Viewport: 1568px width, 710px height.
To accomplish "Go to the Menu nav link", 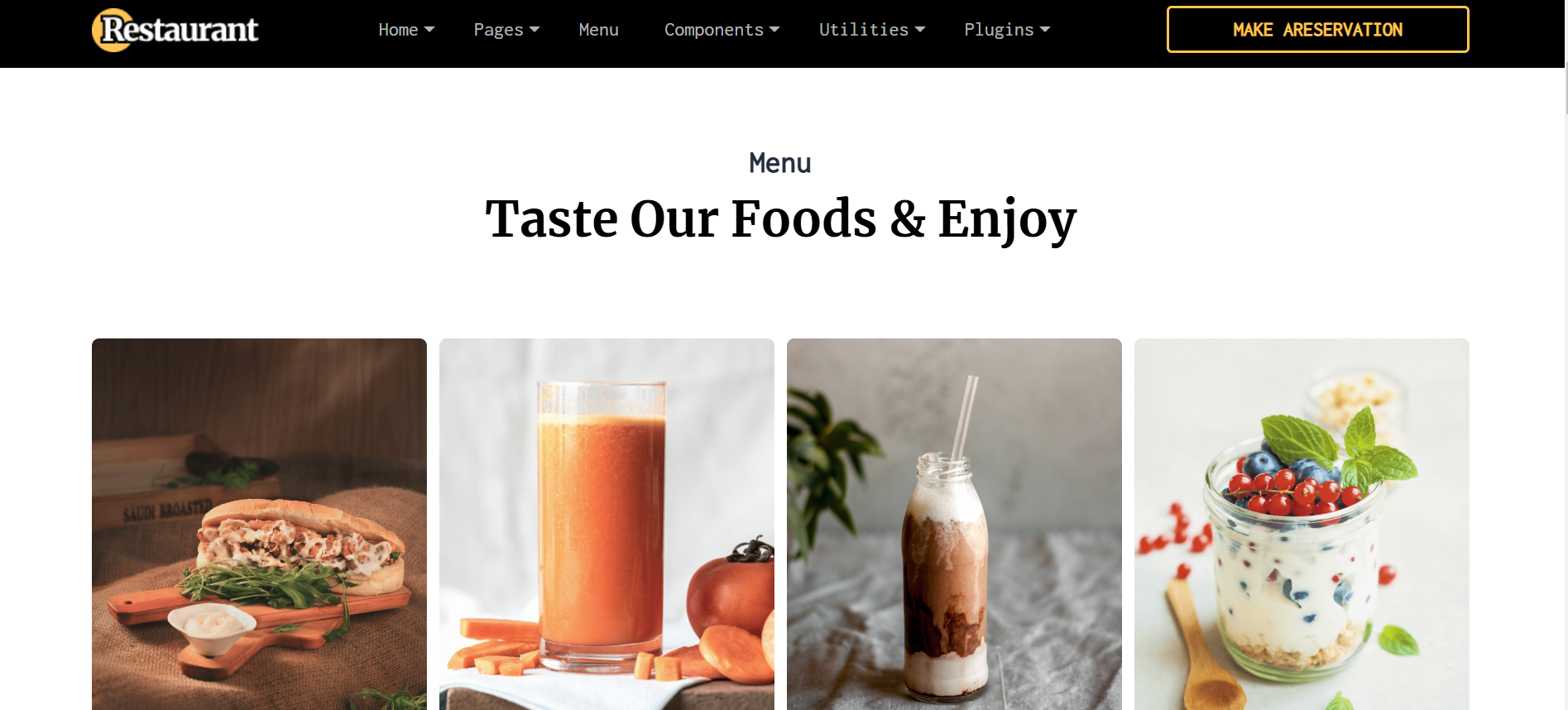I will coord(599,30).
